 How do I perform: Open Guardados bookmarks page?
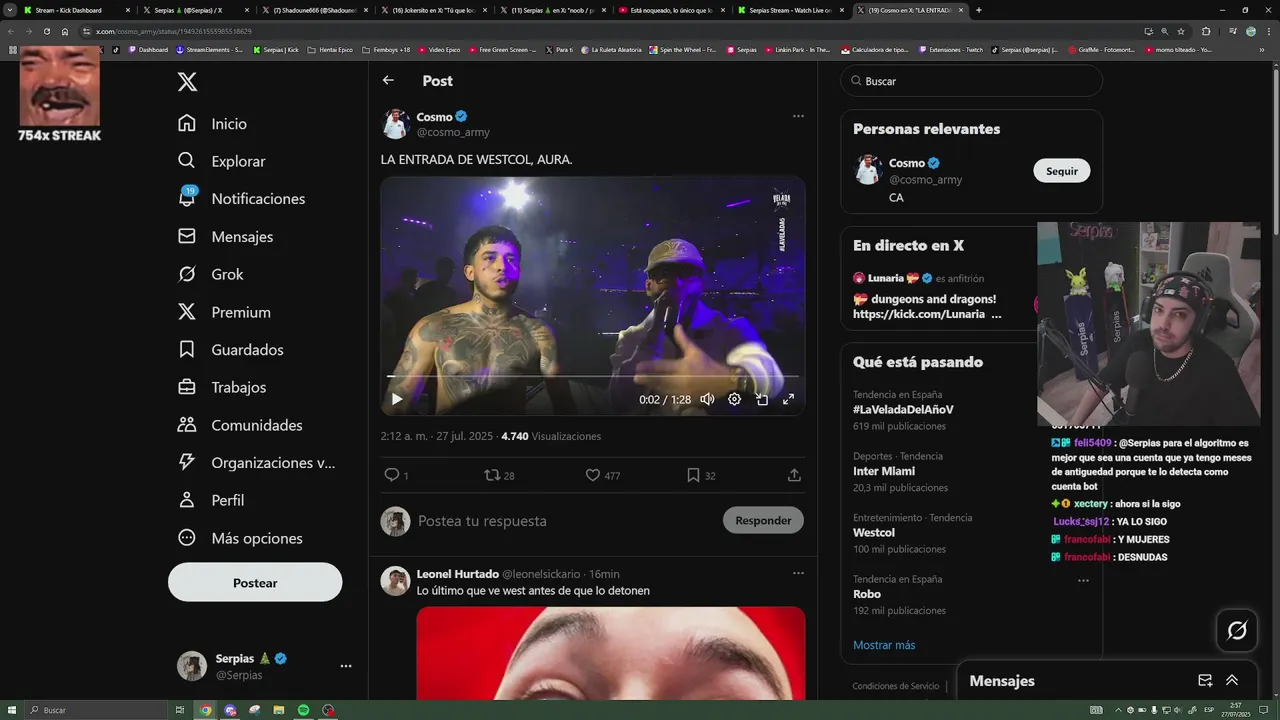tap(230, 350)
